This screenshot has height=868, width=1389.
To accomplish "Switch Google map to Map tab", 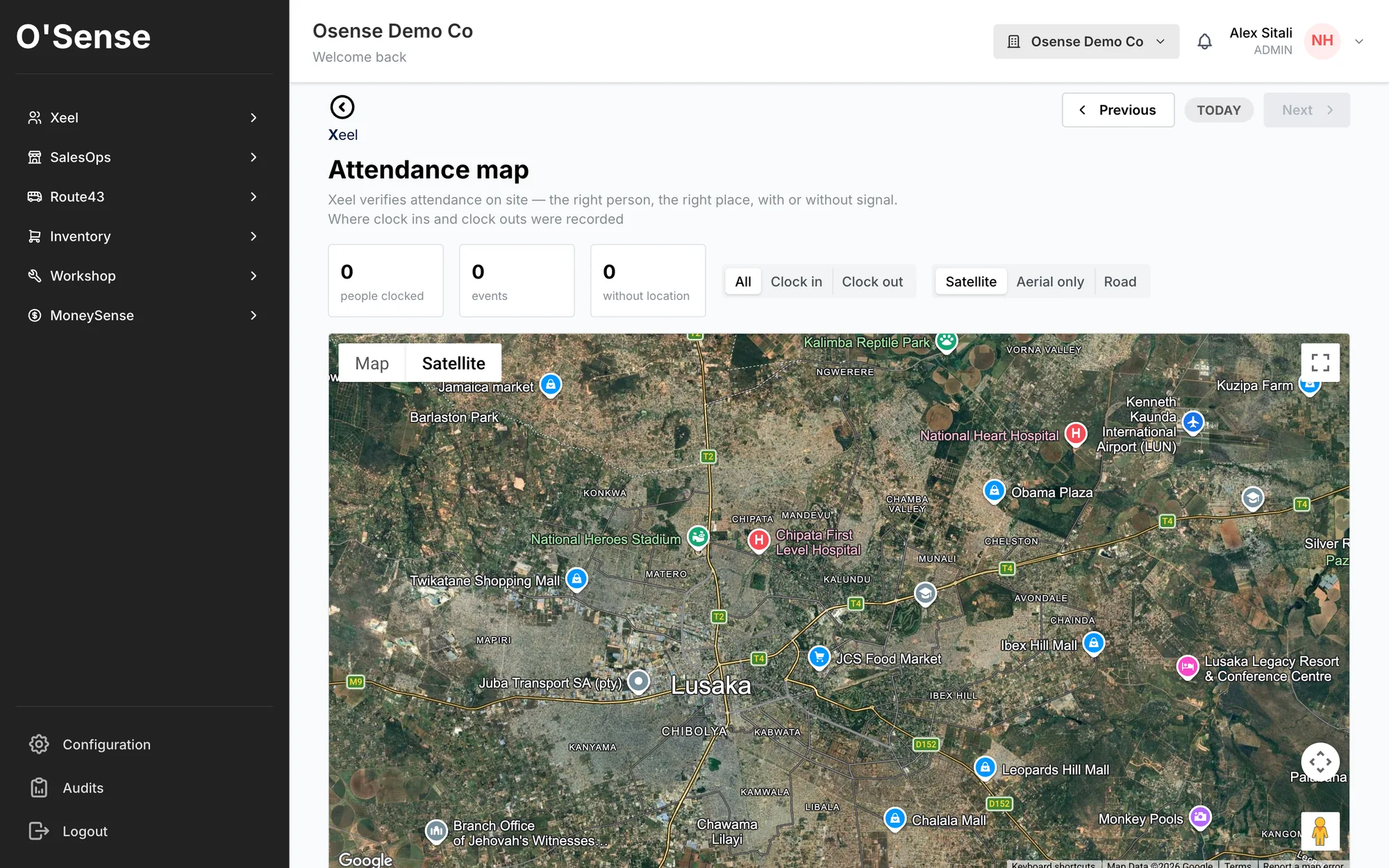I will point(372,363).
